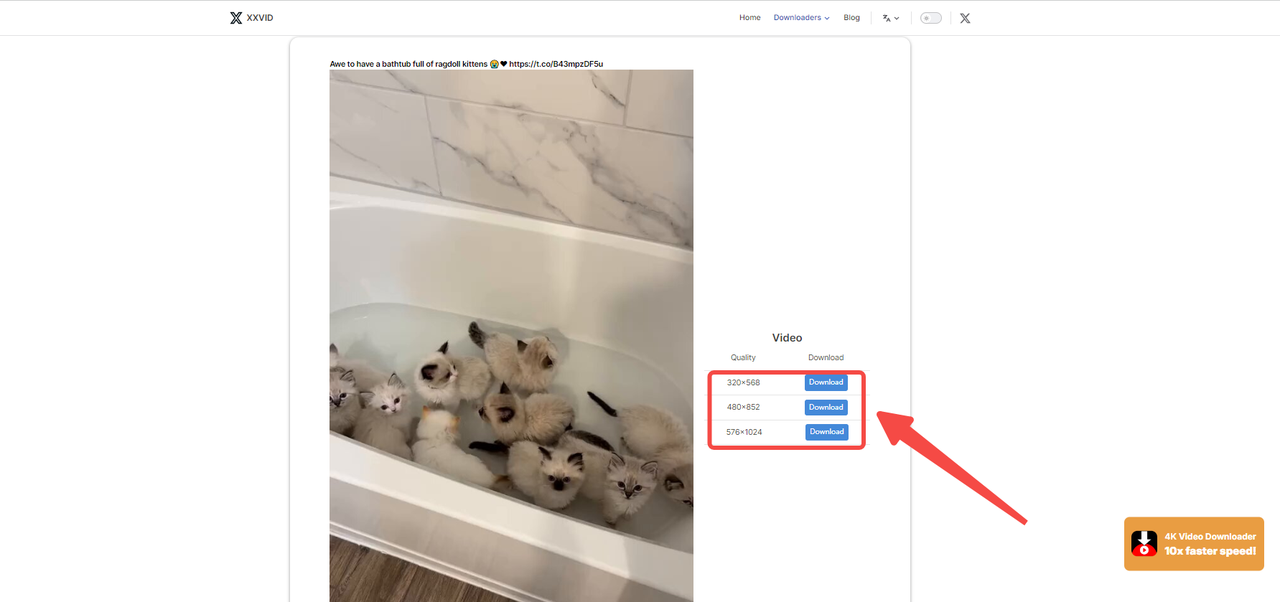Click the ragdoll kittens video thumbnail
This screenshot has height=602, width=1280.
click(x=510, y=335)
